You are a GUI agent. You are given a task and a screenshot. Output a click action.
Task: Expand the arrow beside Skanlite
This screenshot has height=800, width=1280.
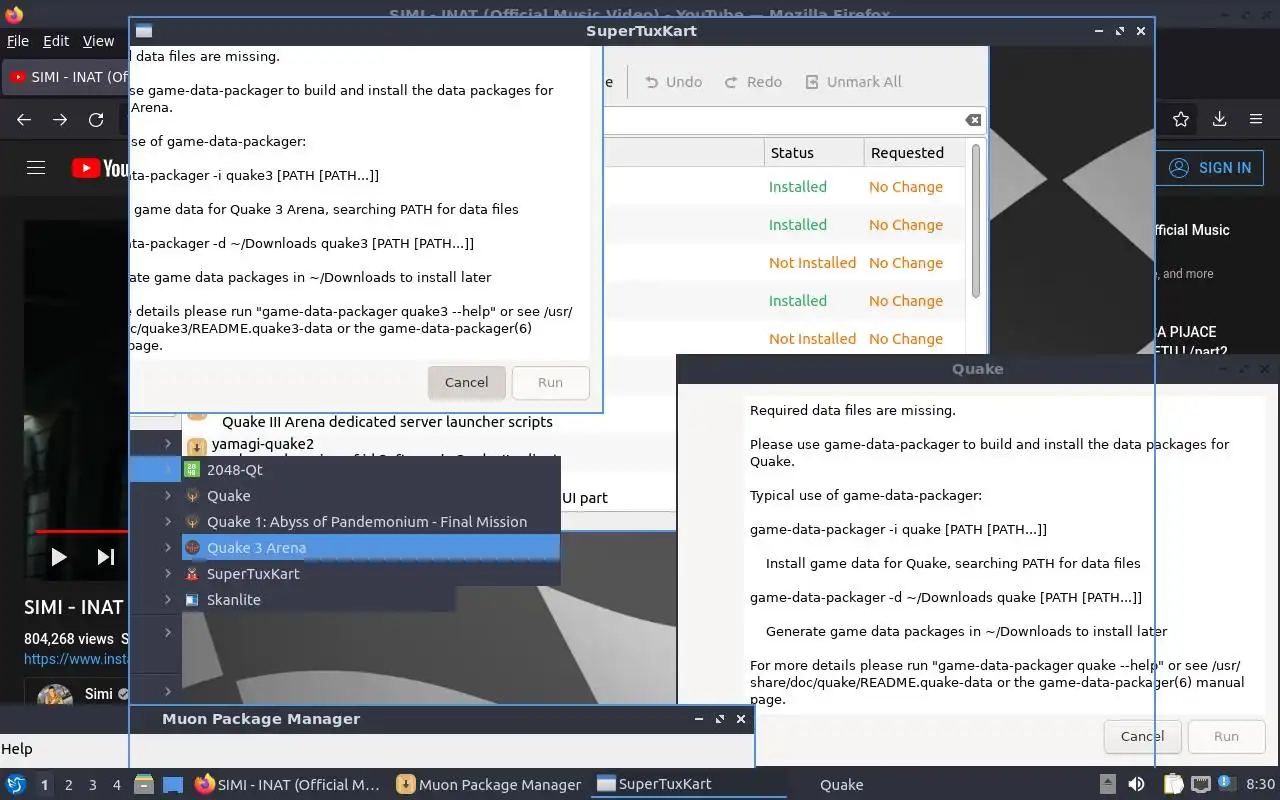(168, 599)
